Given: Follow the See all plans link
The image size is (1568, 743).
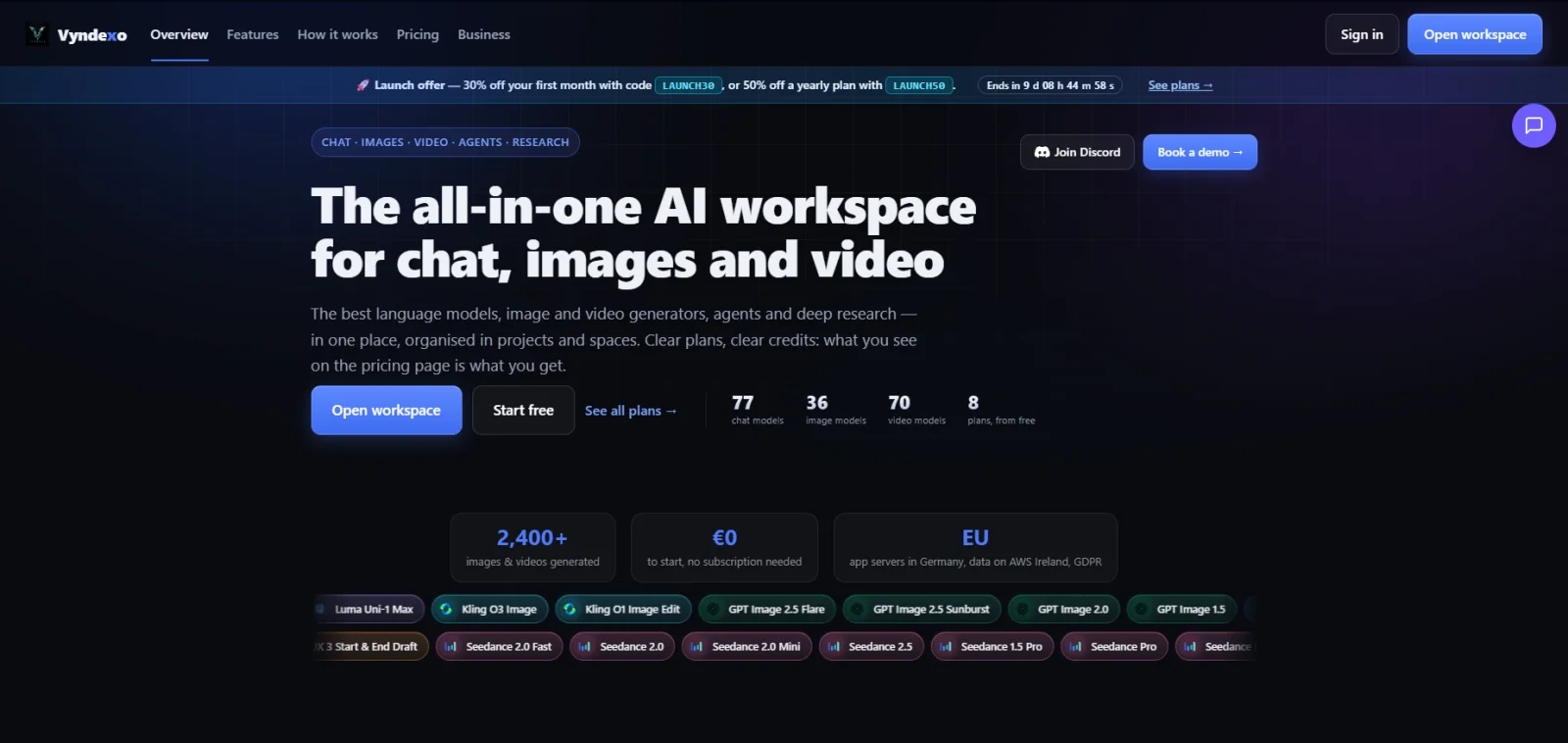Looking at the screenshot, I should click(x=631, y=411).
